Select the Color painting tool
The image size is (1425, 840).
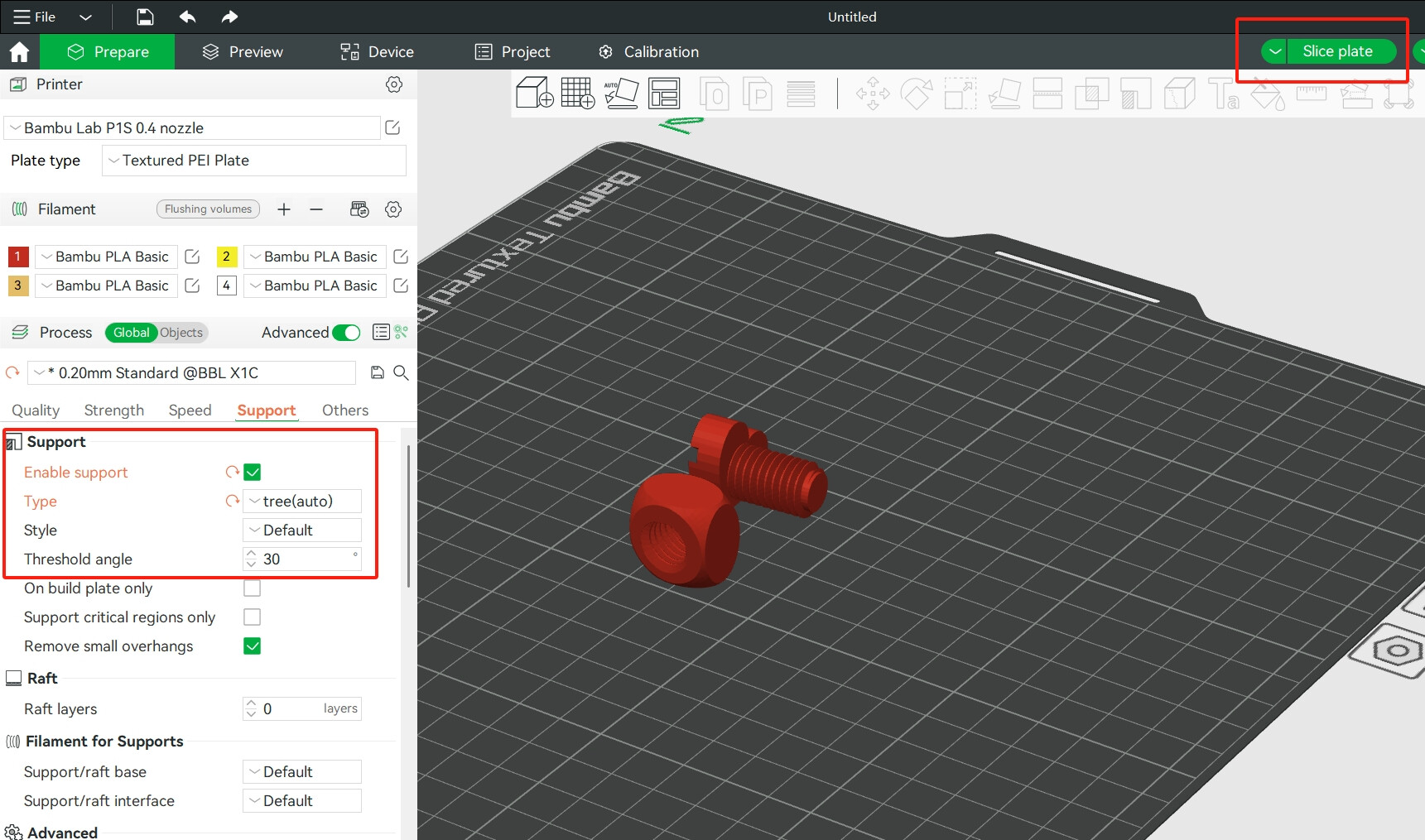(x=1267, y=94)
